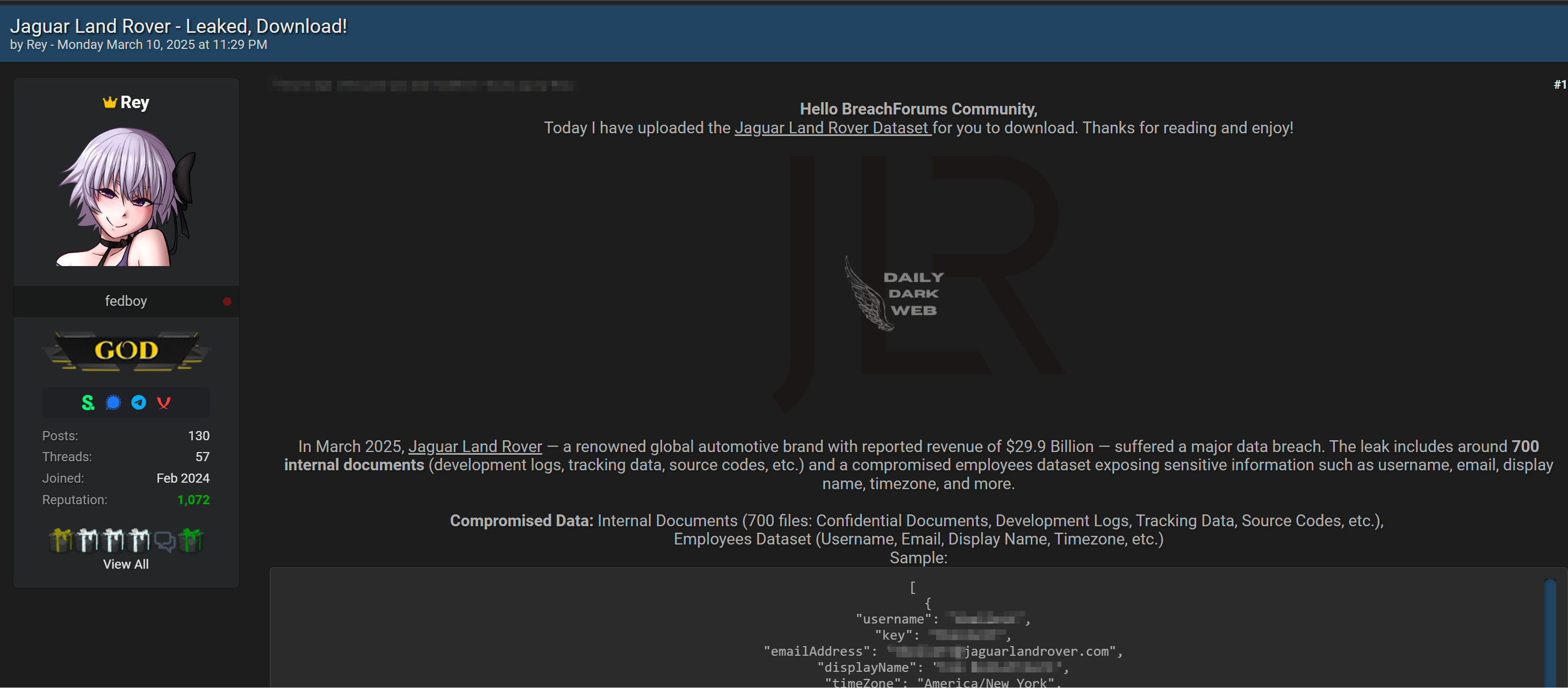Click the yellow-ribbon gift award icon
Screen dimensions: 1568x688
(61, 540)
